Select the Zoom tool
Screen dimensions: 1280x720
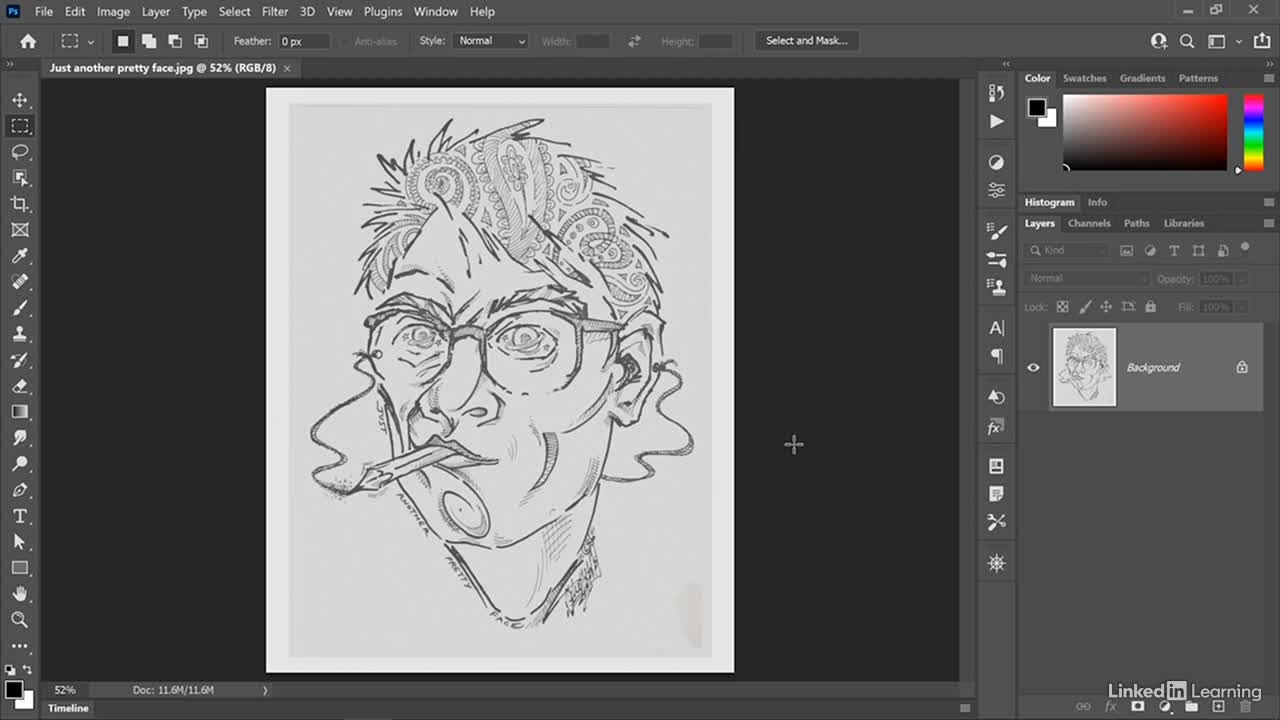click(20, 620)
